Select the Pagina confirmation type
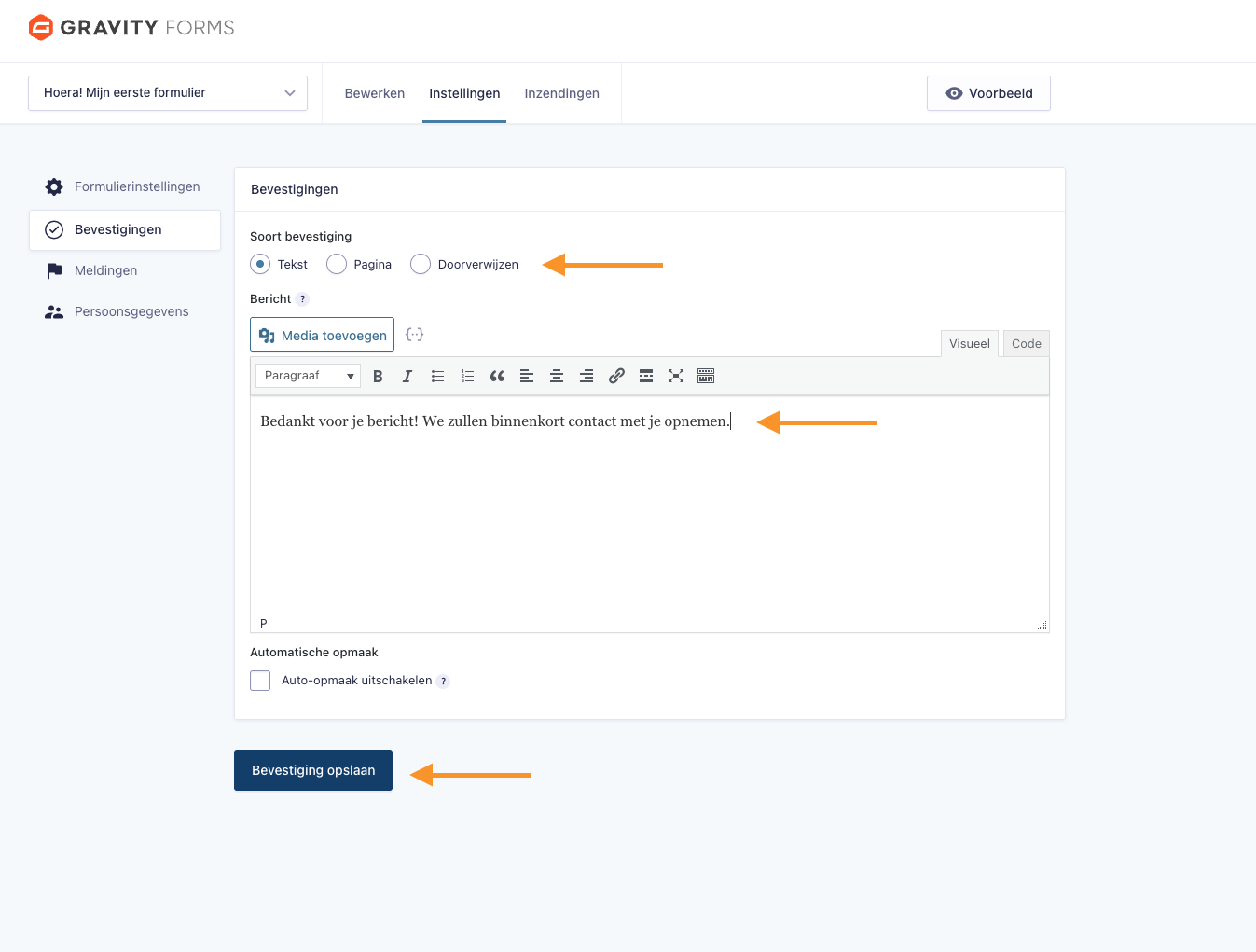1256x952 pixels. click(337, 264)
